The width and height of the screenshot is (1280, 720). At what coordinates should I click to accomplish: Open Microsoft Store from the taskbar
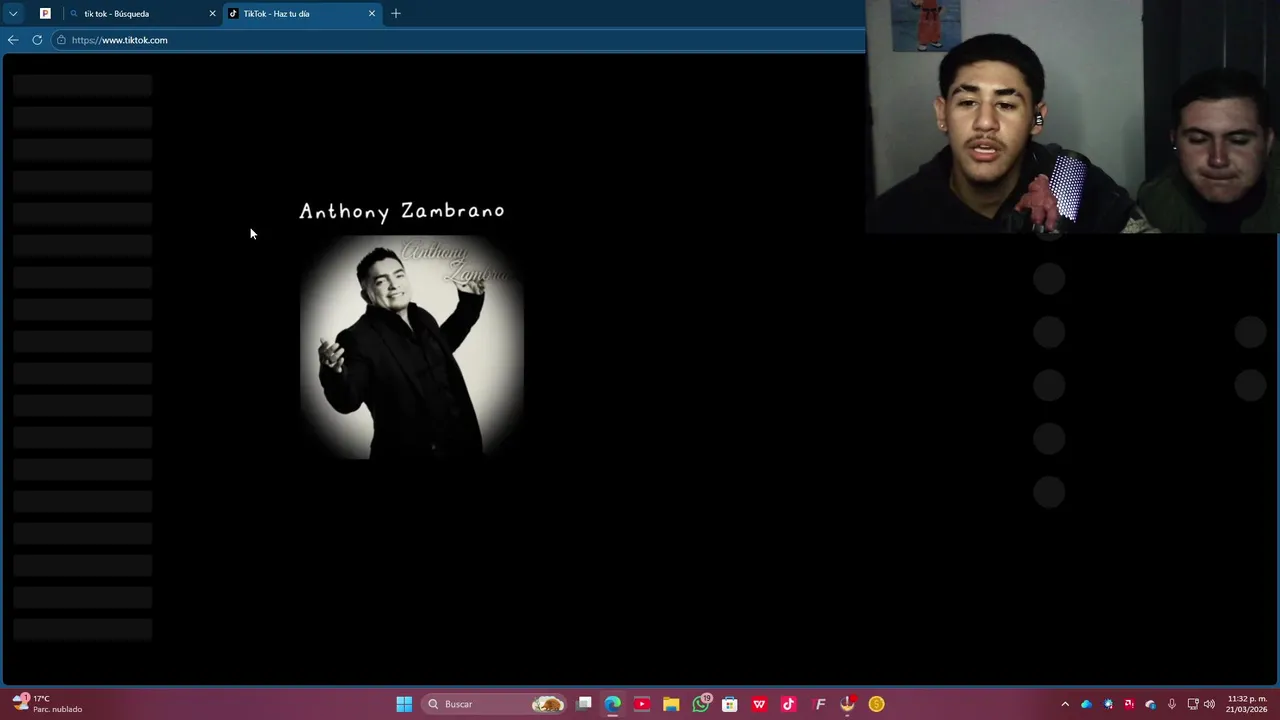pos(730,704)
